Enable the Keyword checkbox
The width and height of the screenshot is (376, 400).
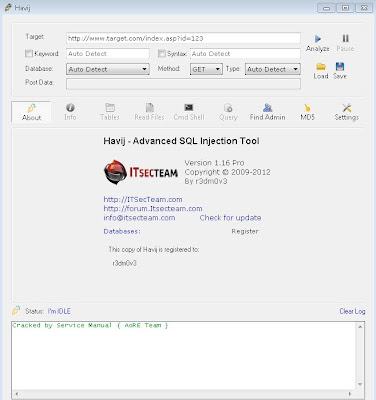29,53
